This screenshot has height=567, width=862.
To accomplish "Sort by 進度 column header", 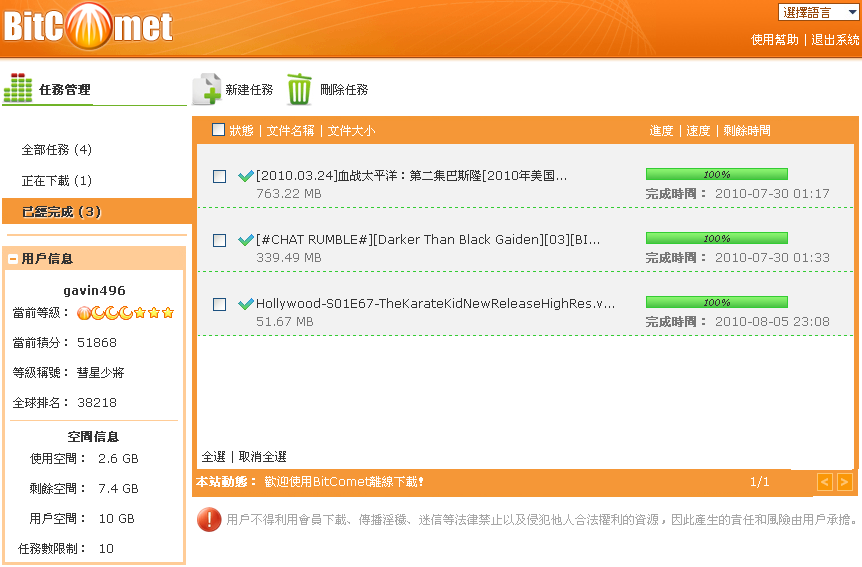I will 661,131.
